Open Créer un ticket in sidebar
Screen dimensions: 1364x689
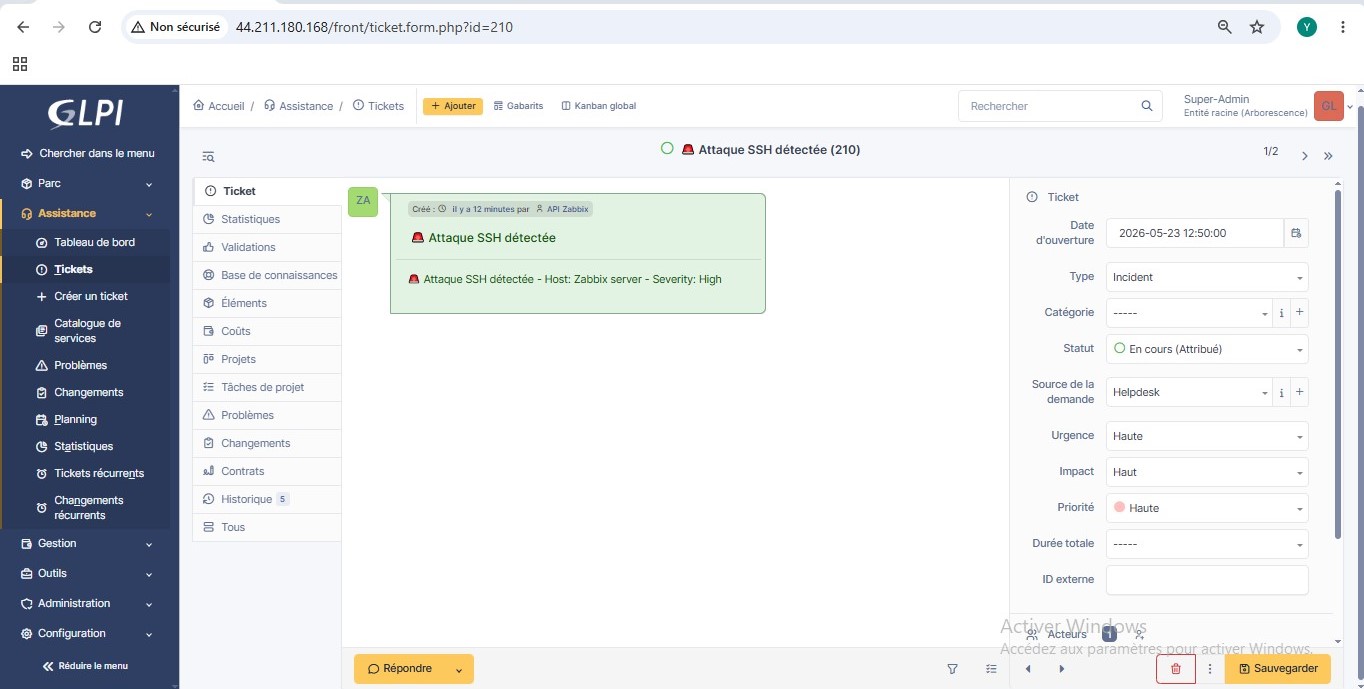91,297
